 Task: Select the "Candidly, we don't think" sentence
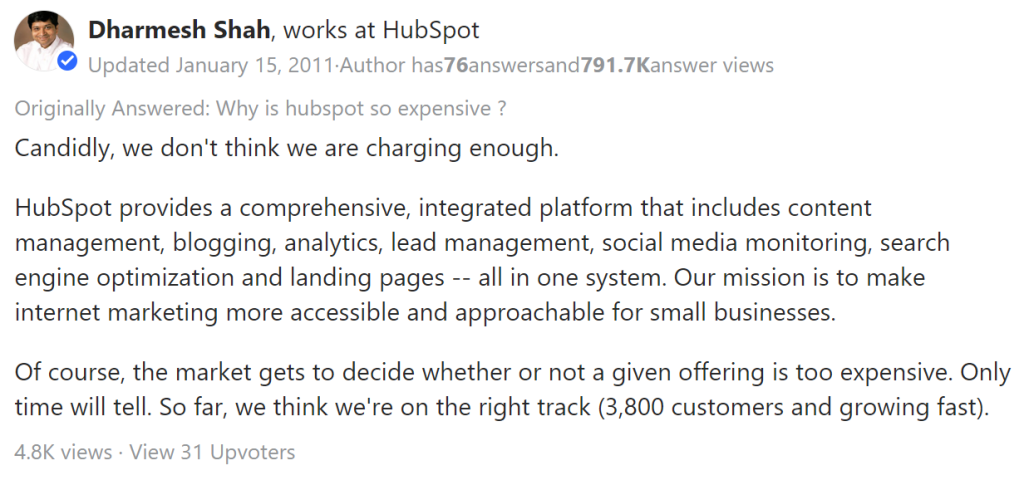tap(287, 149)
